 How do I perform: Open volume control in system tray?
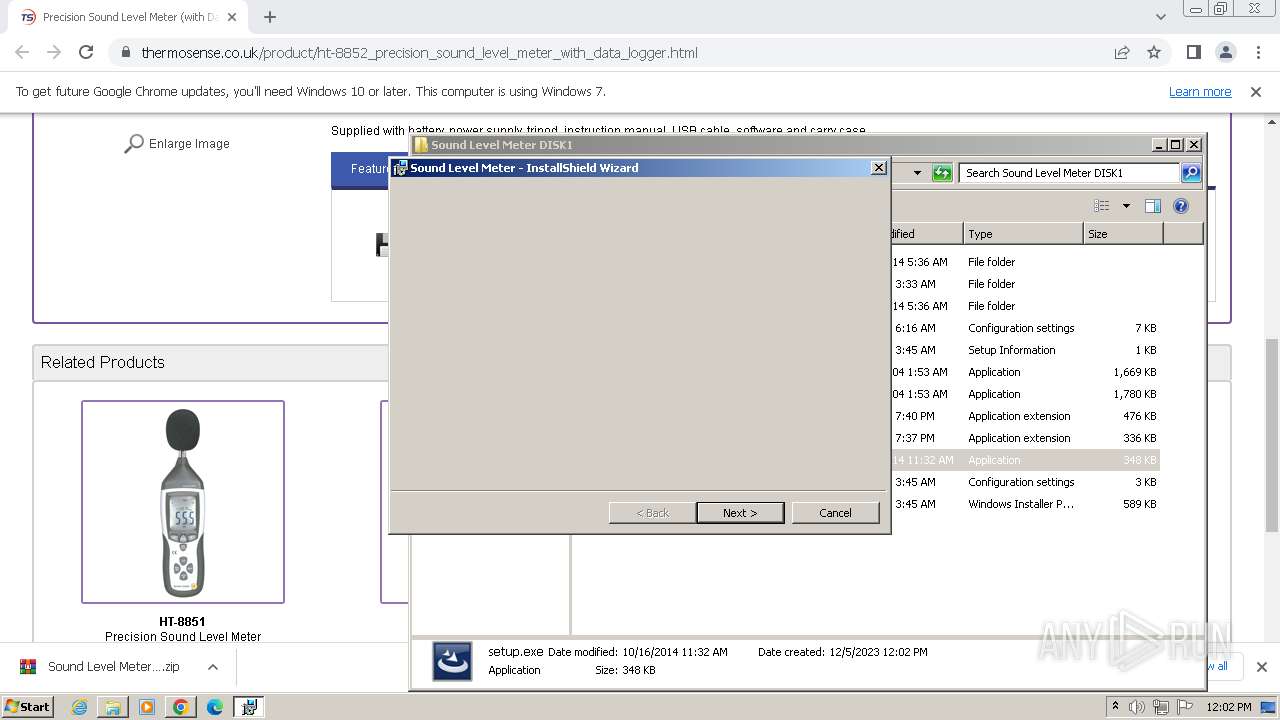coord(1137,707)
